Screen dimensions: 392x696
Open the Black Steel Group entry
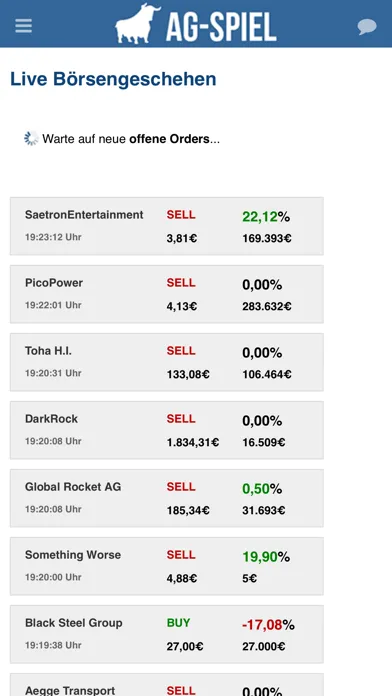(167, 634)
